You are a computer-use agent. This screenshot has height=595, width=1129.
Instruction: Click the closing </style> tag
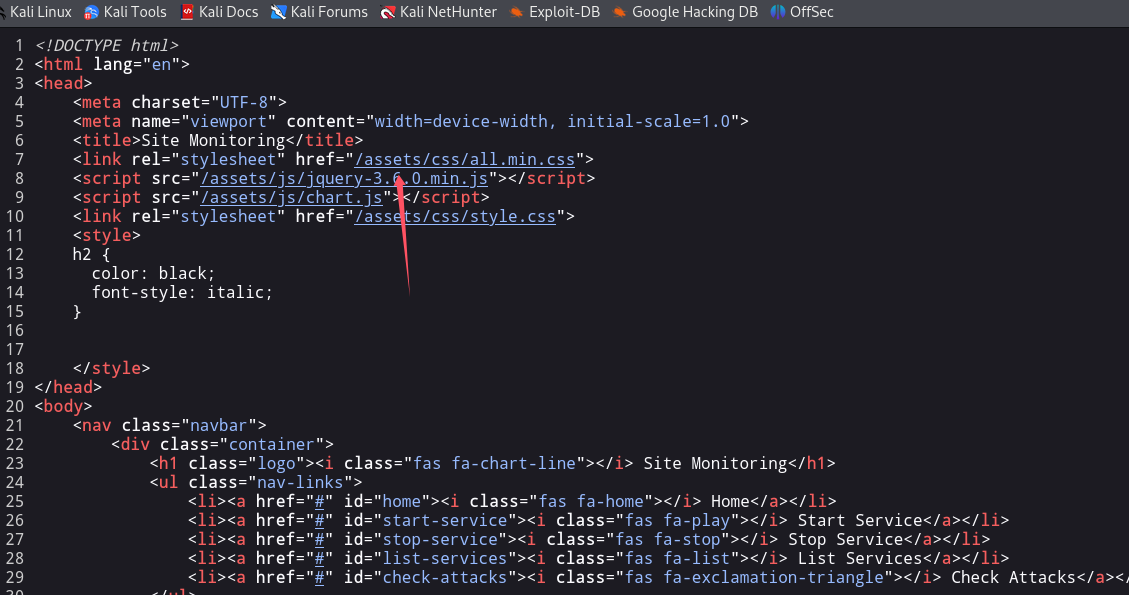(112, 368)
